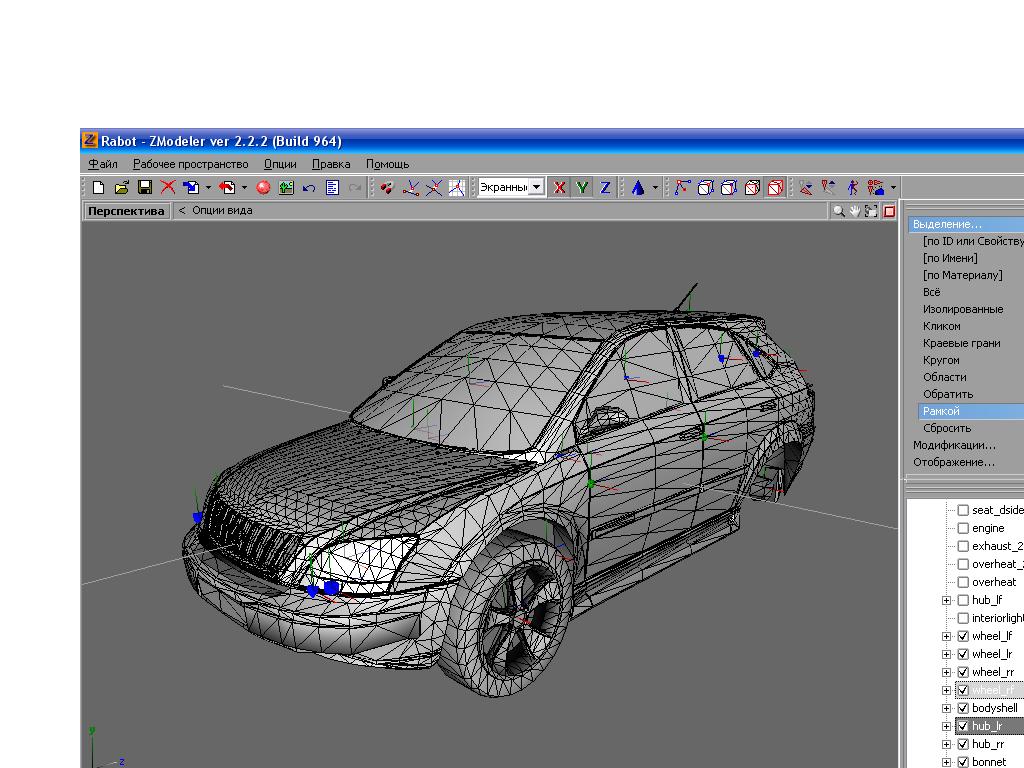Click the red square maximize viewport icon
1024x768 pixels.
coord(889,211)
